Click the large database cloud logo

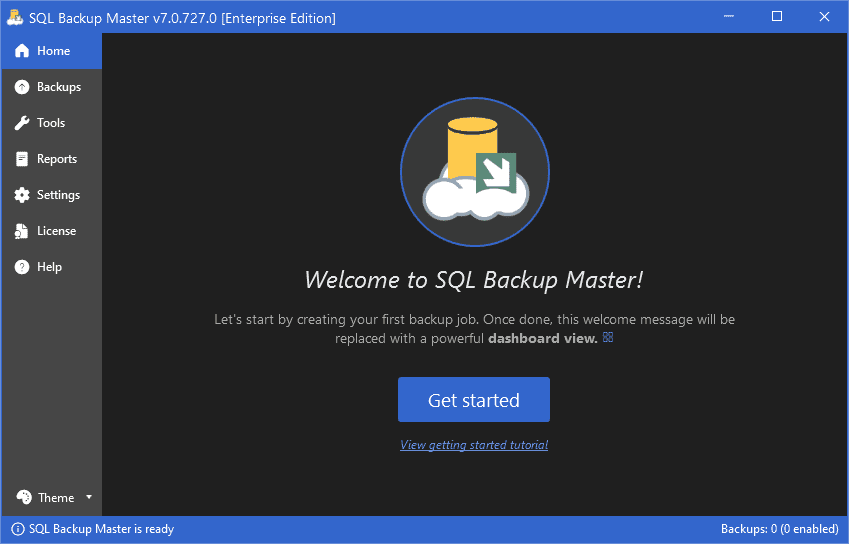tap(475, 172)
